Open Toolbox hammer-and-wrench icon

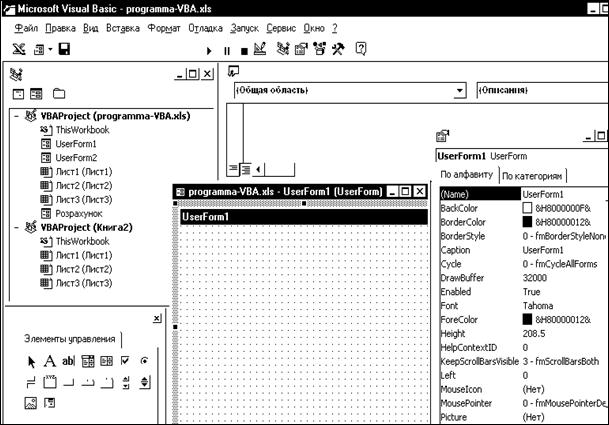pos(338,49)
